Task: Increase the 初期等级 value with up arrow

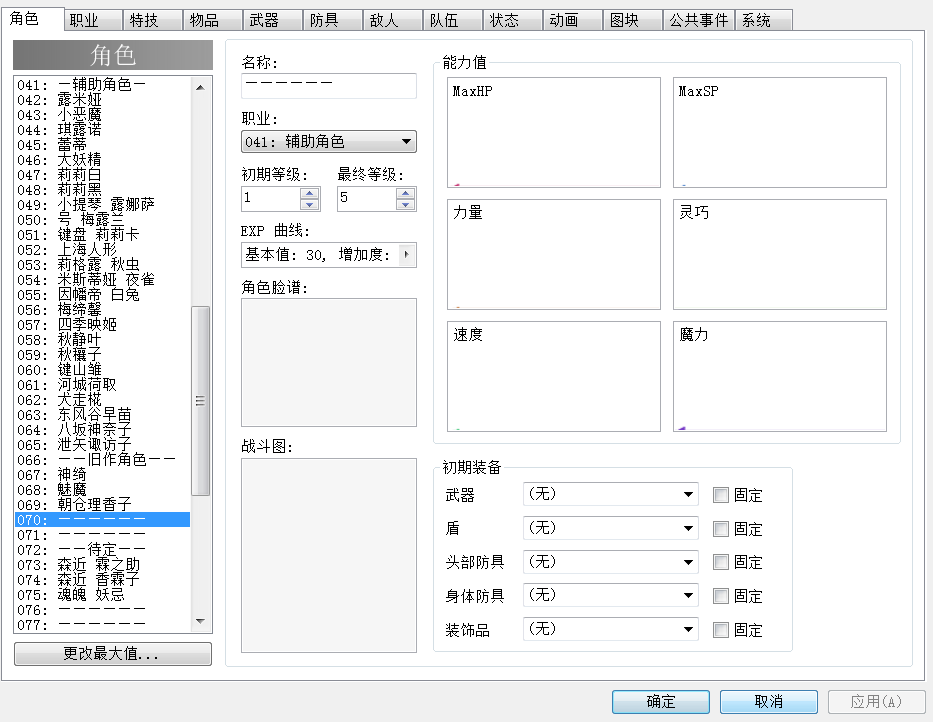Action: pyautogui.click(x=309, y=193)
